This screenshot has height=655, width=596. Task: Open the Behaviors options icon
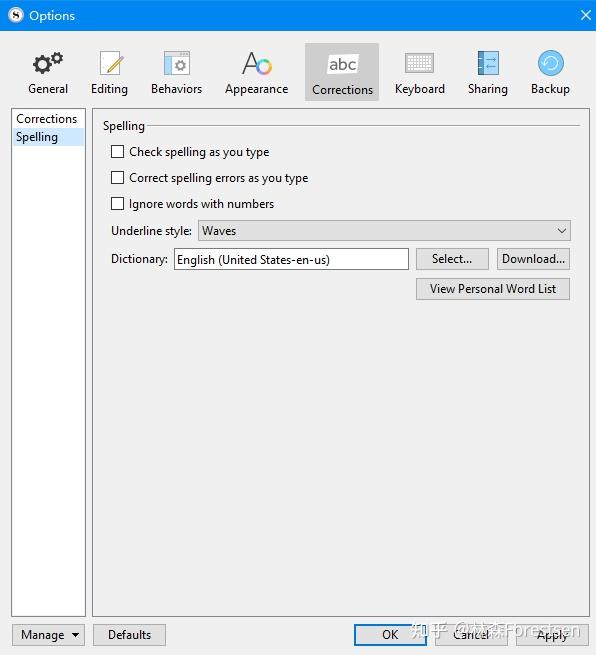pos(177,63)
